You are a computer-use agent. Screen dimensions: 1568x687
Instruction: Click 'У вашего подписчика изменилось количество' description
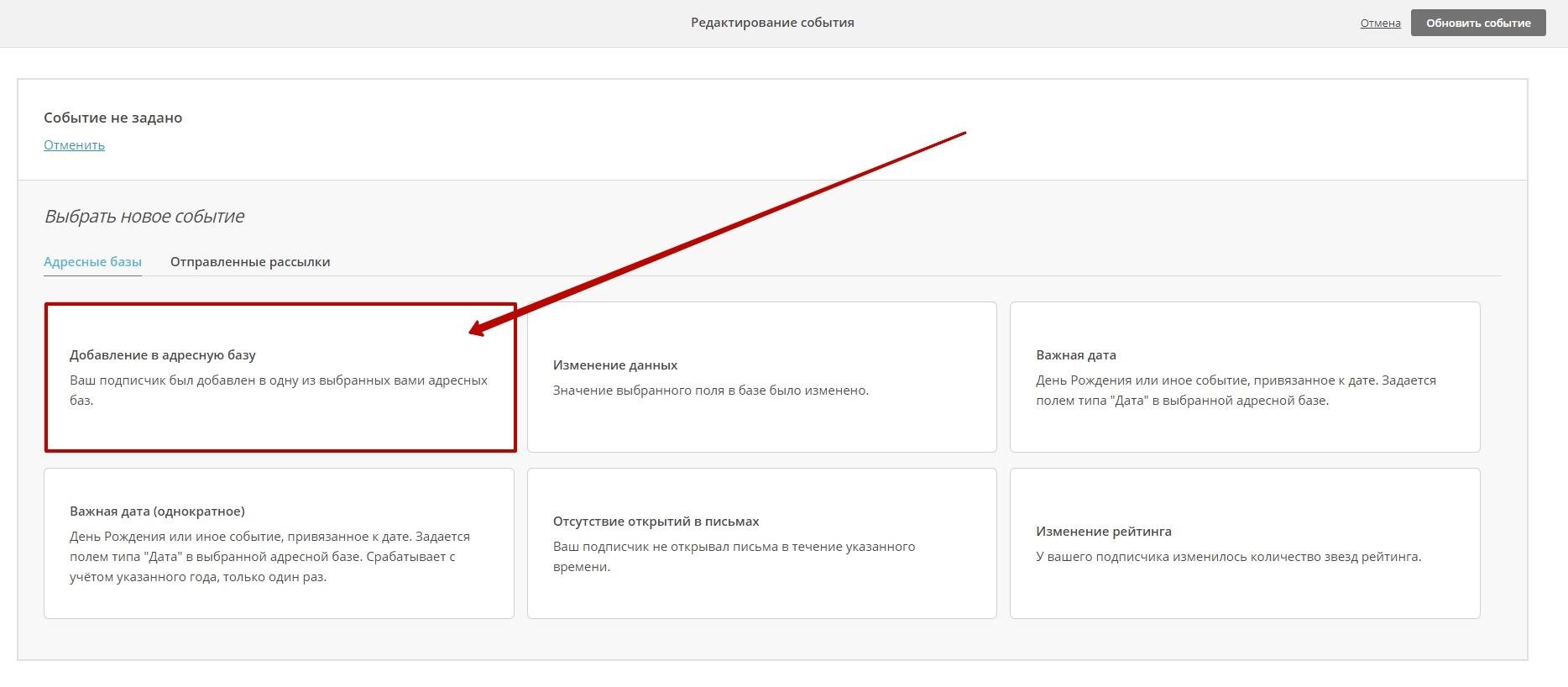(x=1228, y=557)
